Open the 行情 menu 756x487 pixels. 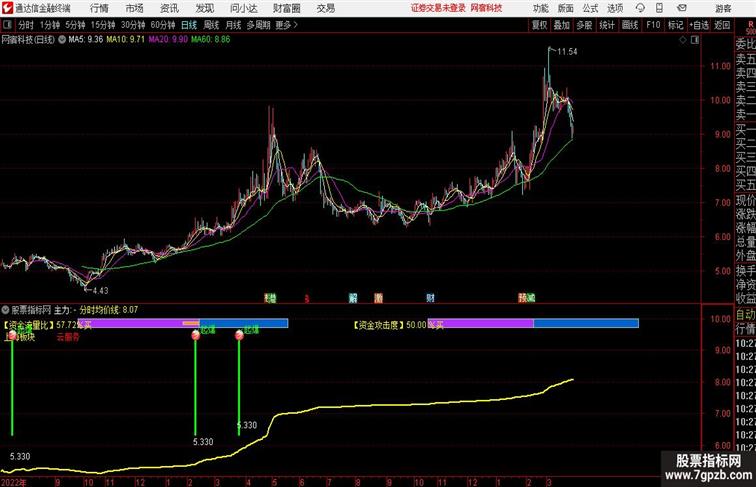99,8
